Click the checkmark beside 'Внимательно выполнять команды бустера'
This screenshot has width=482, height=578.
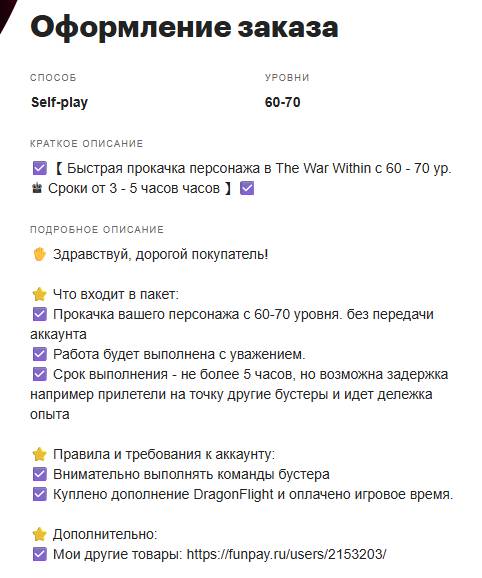pyautogui.click(x=40, y=474)
